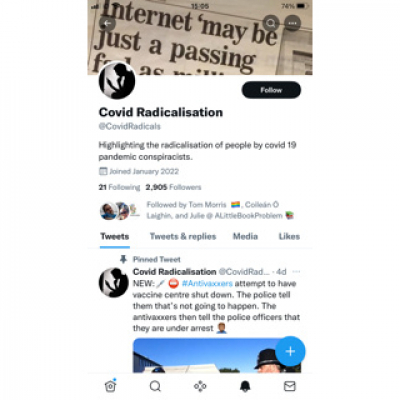Expand the pinned tweet's more options
The height and width of the screenshot is (400, 400).
pyautogui.click(x=296, y=272)
